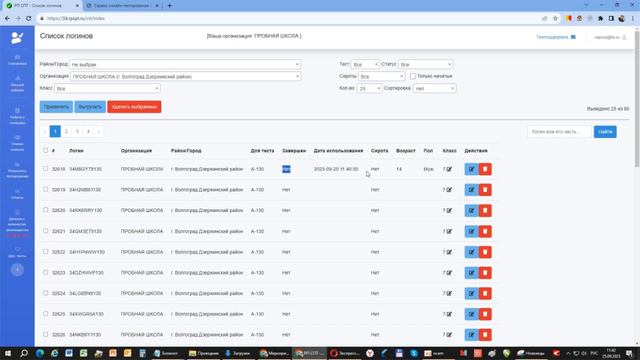640x360 pixels.
Task: Open the Кол-во per page dropdown
Action: coord(369,89)
